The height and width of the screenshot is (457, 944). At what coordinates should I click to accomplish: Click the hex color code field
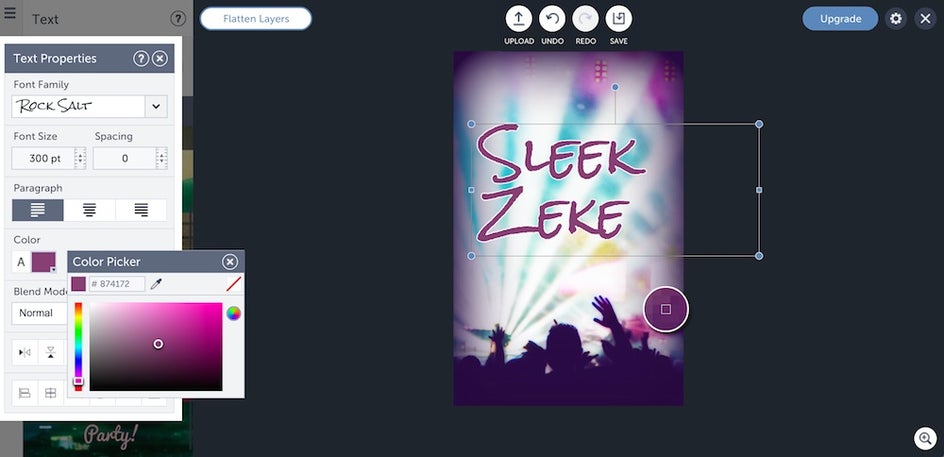pos(117,284)
